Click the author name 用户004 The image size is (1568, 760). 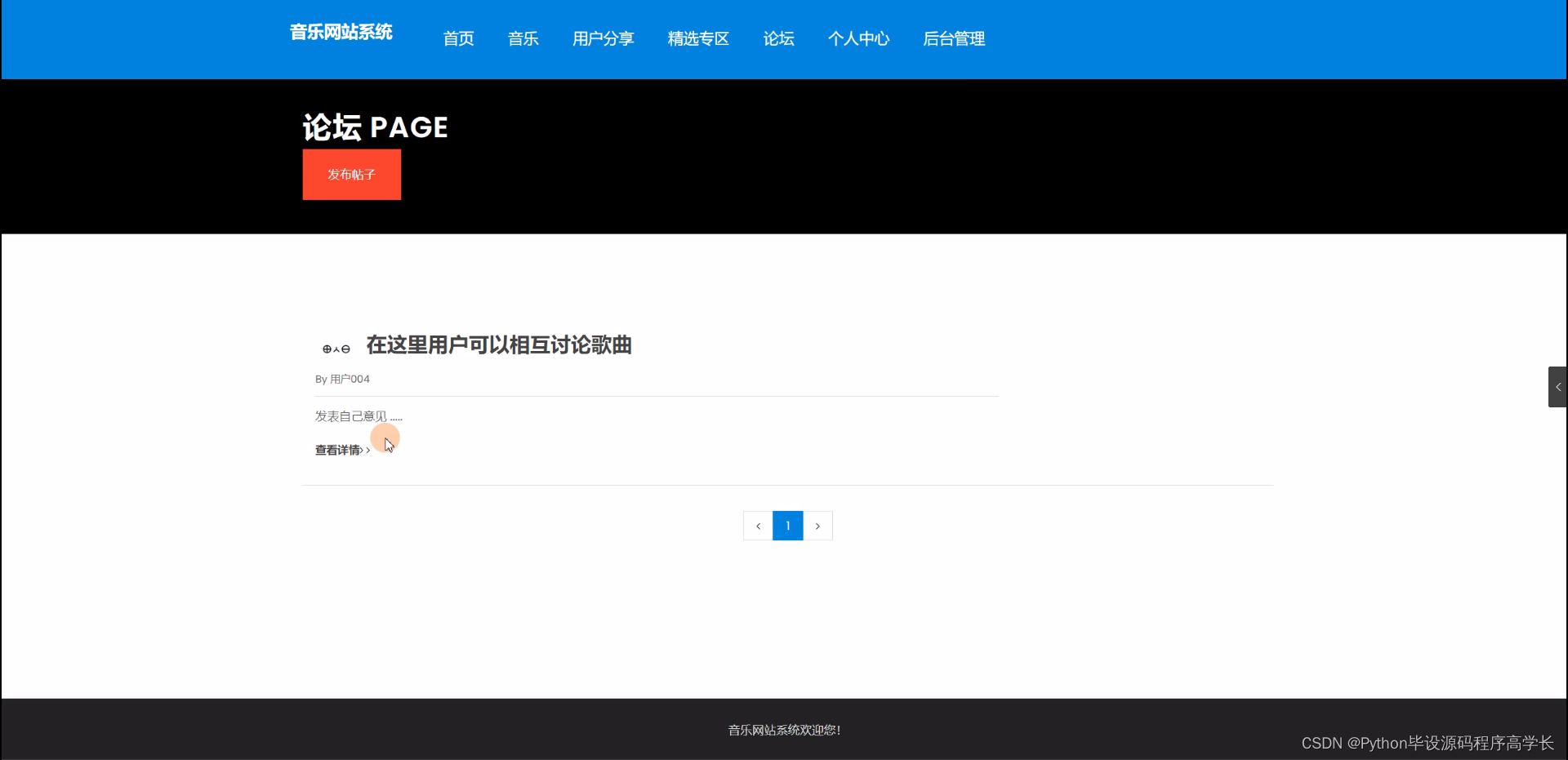(x=350, y=379)
